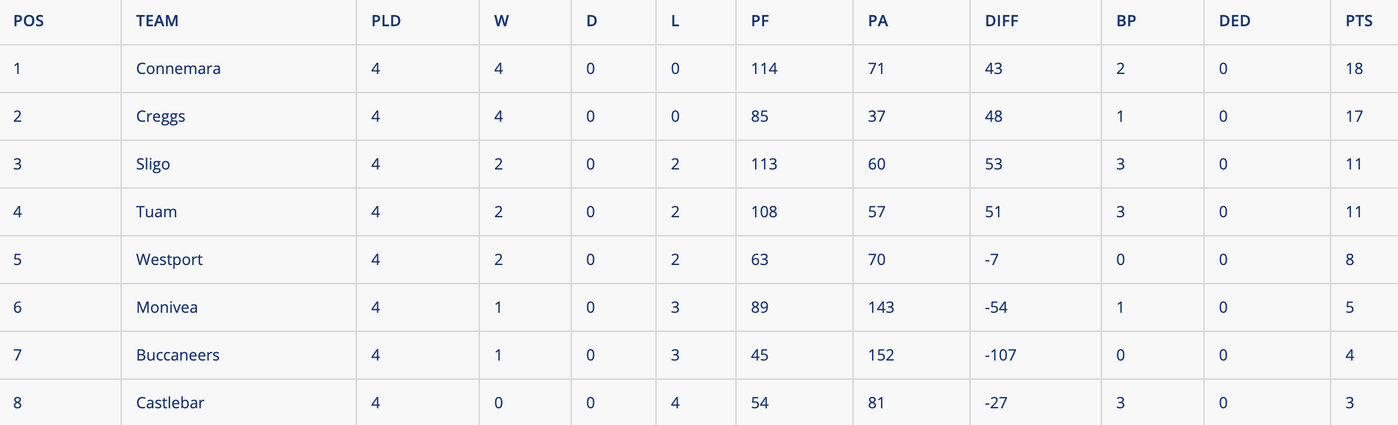Select Monivea's 143 points against cell

pyautogui.click(x=880, y=307)
